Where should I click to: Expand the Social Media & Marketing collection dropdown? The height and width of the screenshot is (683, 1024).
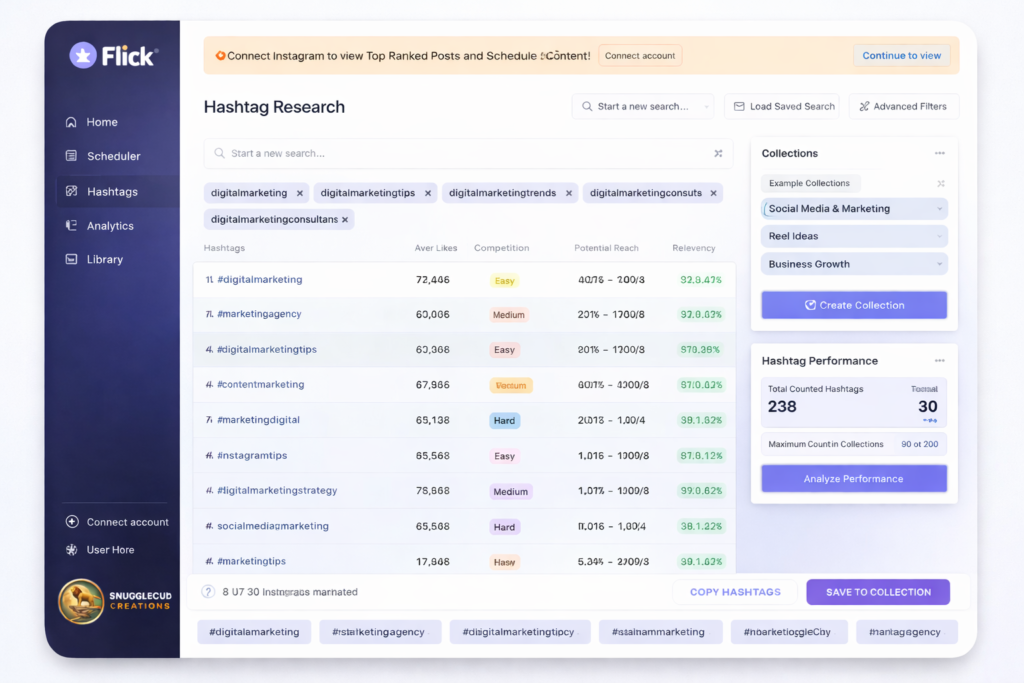[x=938, y=208]
